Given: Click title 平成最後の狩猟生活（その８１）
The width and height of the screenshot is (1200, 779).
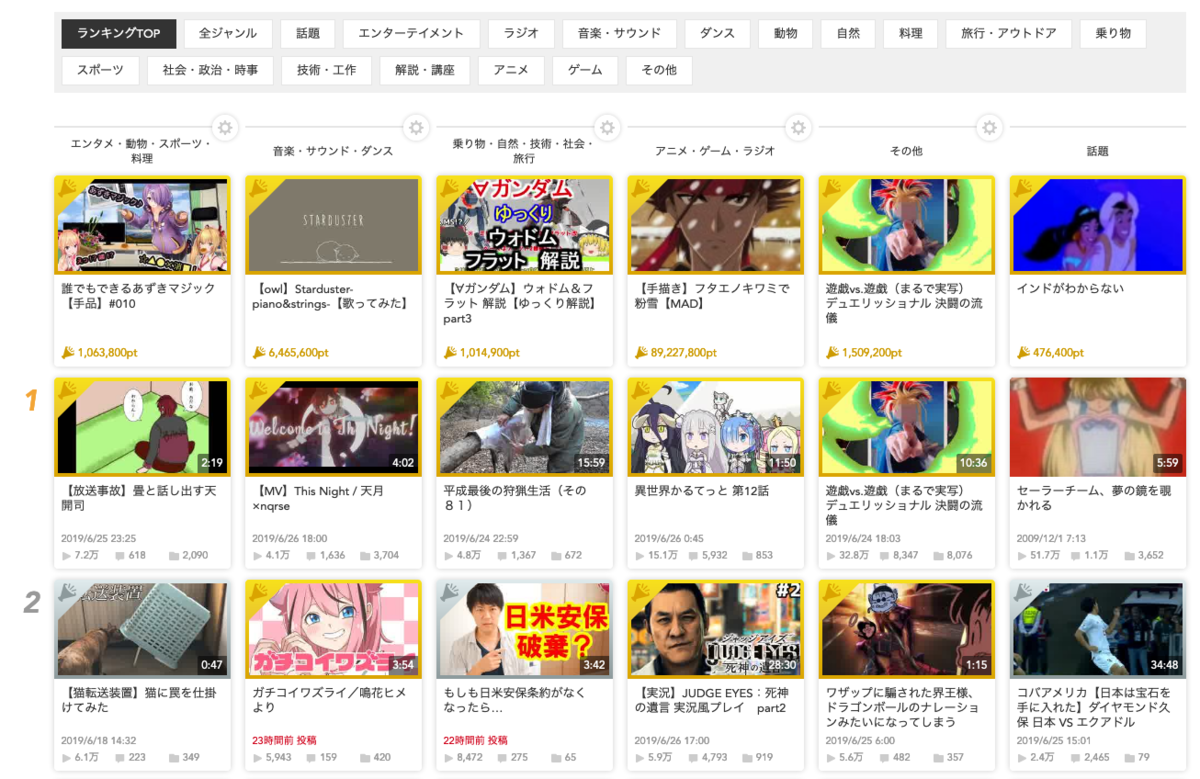Looking at the screenshot, I should tap(514, 498).
